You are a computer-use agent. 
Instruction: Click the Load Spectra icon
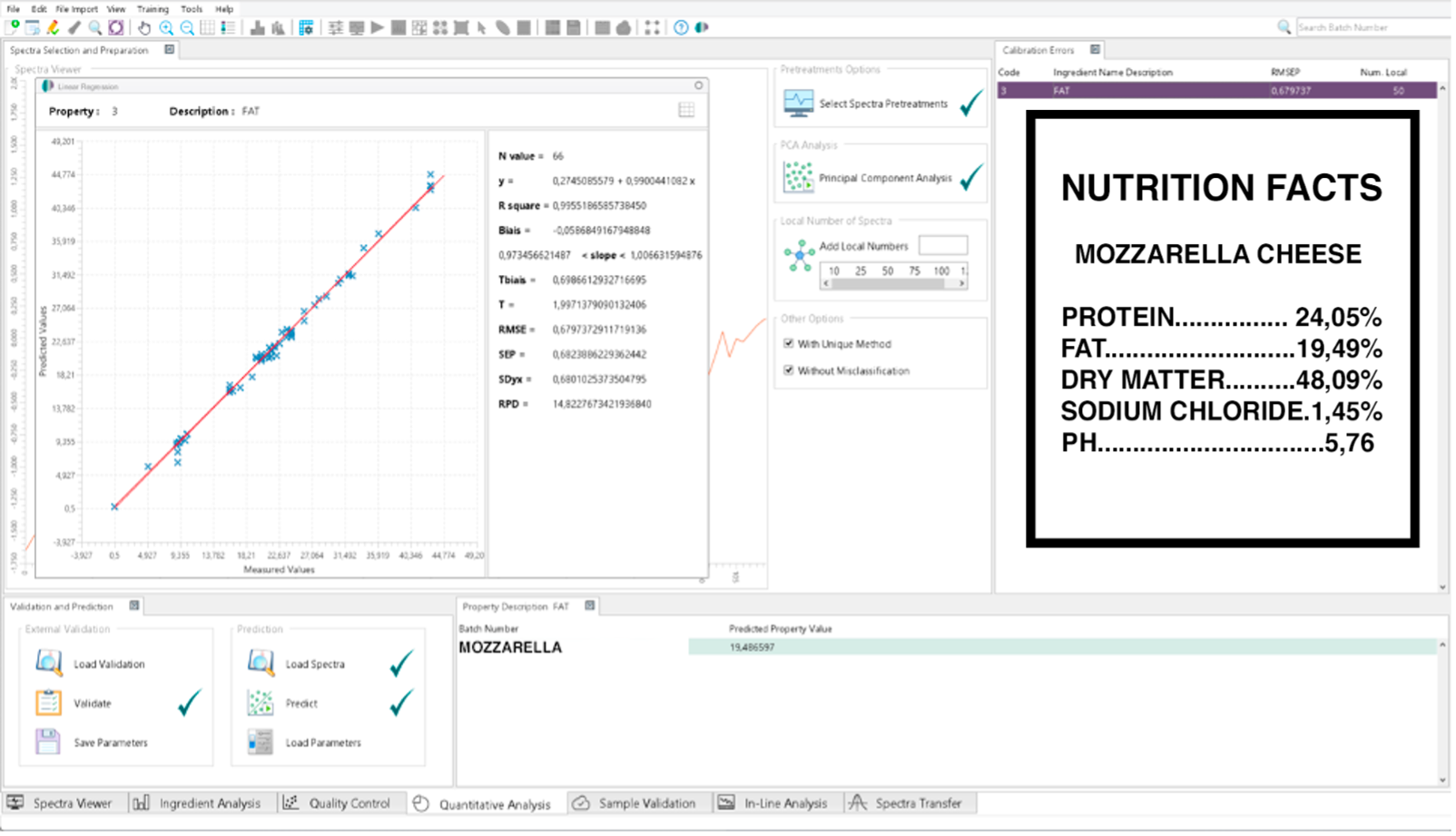click(x=261, y=664)
